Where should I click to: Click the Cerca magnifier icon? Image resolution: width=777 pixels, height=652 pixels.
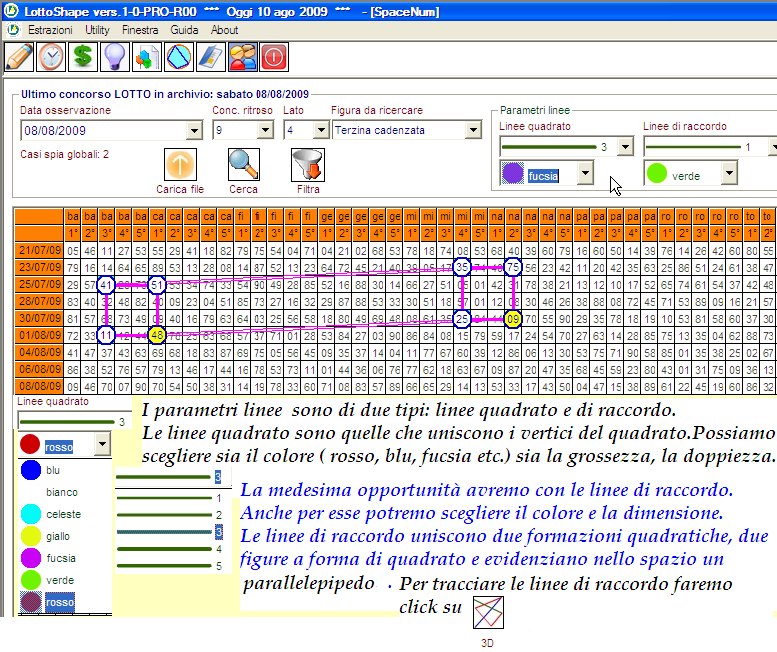(243, 164)
